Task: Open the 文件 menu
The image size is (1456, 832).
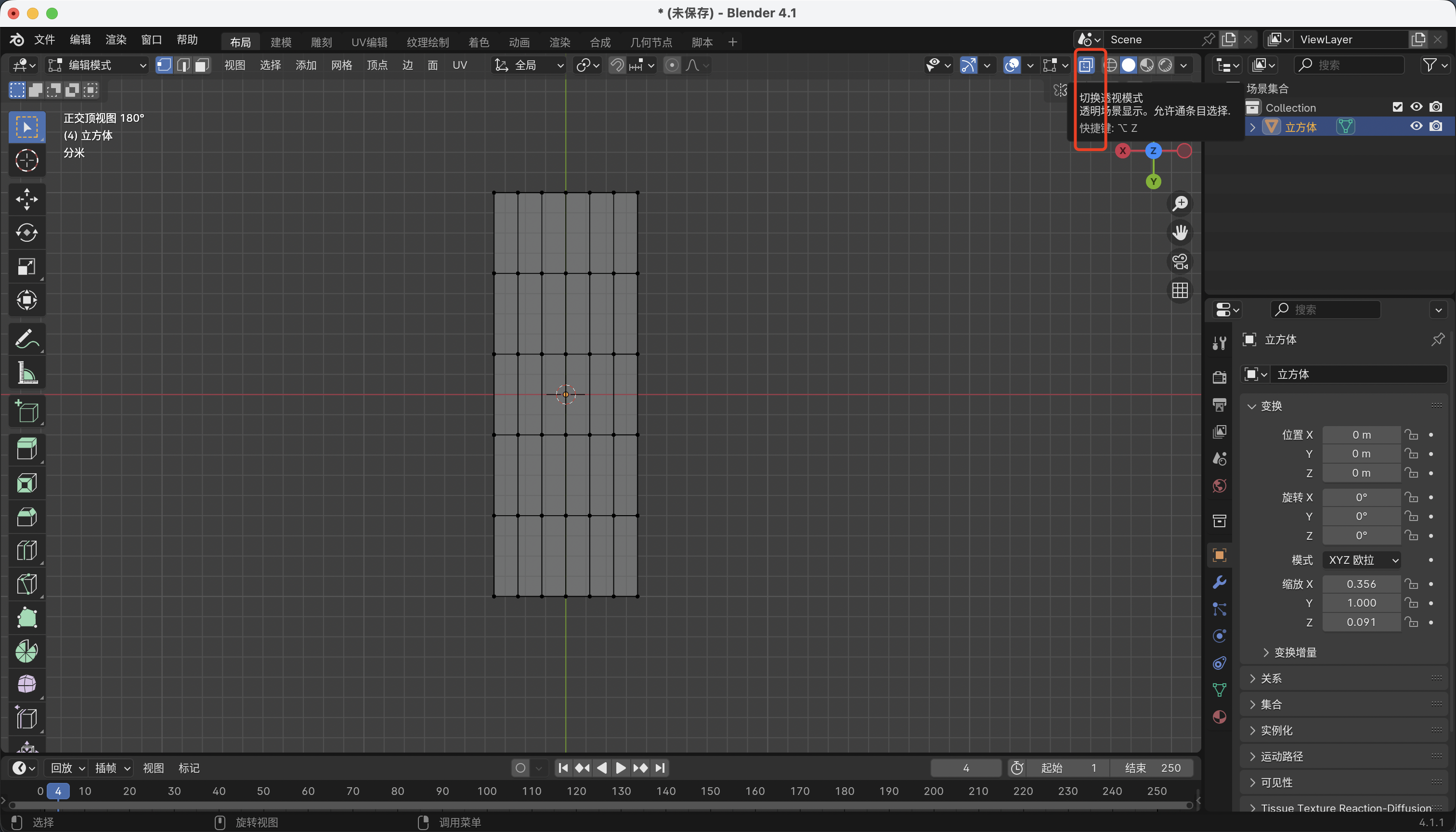Action: coord(44,39)
